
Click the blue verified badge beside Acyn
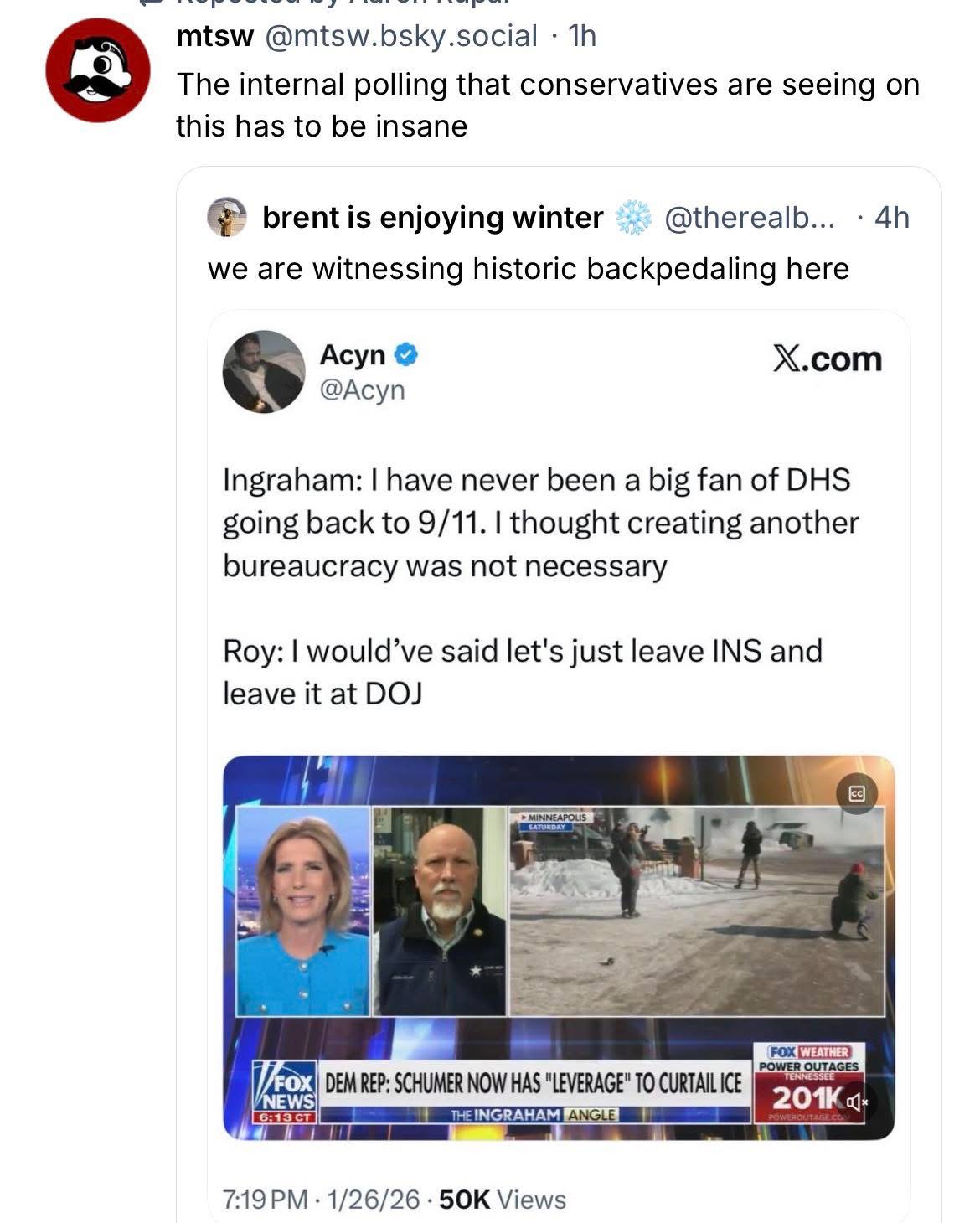(406, 355)
